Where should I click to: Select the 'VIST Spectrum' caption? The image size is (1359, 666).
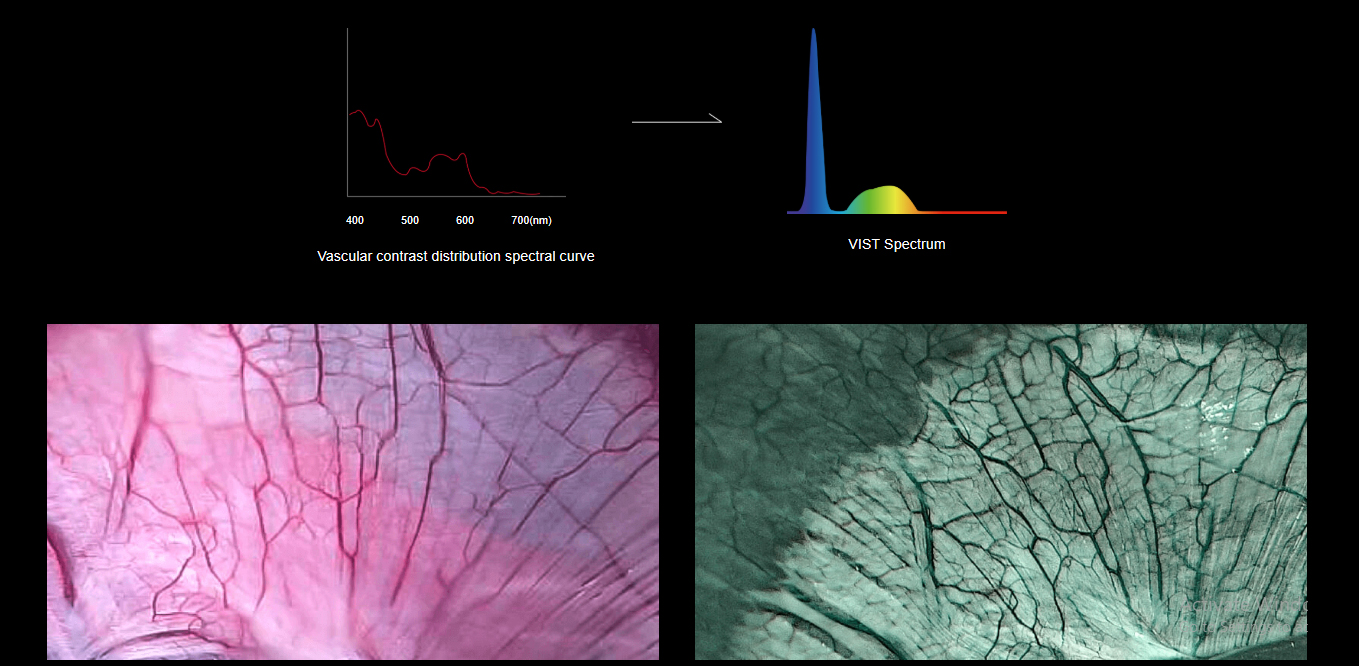pyautogui.click(x=896, y=244)
